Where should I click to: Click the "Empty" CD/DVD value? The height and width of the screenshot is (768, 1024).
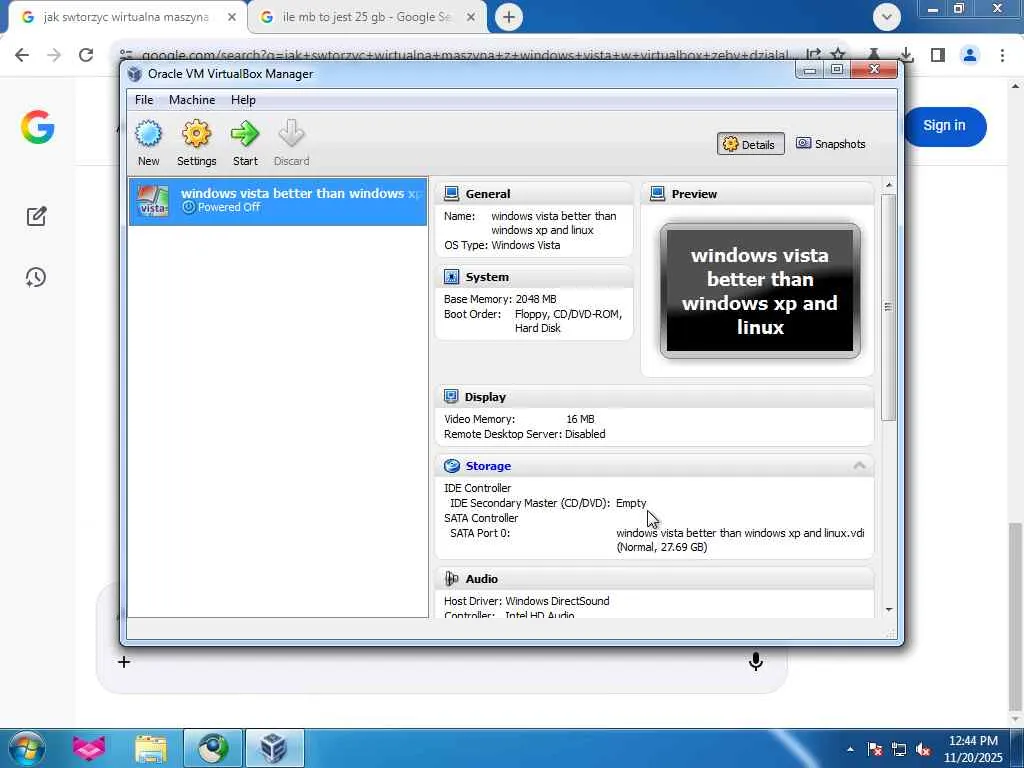click(x=631, y=503)
